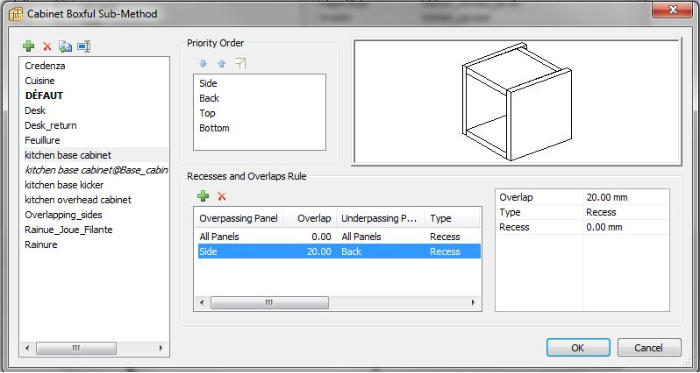700x373 pixels.
Task: Duplicate the selected sub-method
Action: [x=65, y=46]
